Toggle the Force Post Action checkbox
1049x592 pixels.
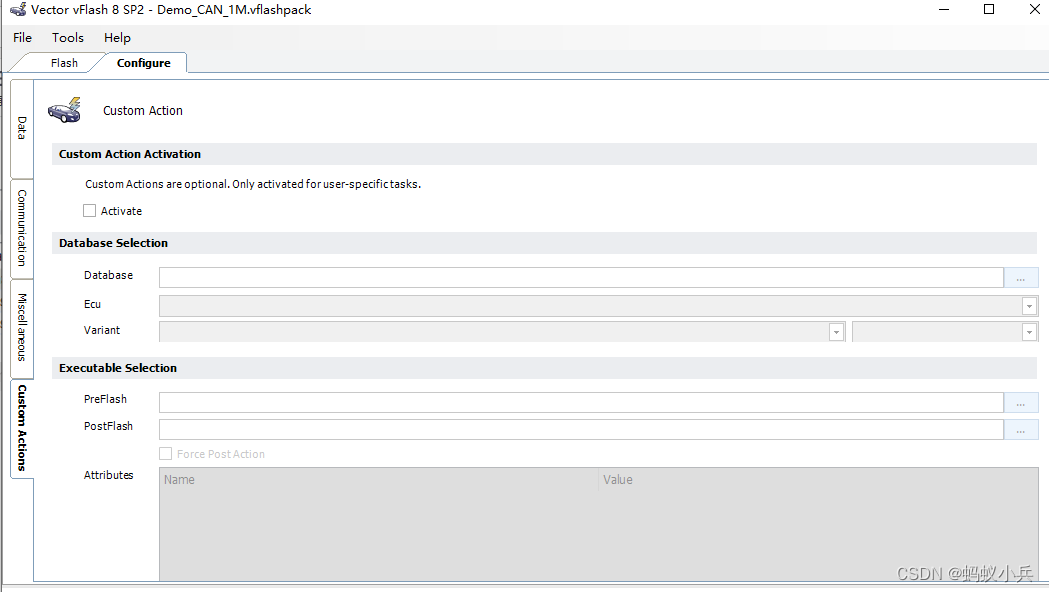pos(166,454)
